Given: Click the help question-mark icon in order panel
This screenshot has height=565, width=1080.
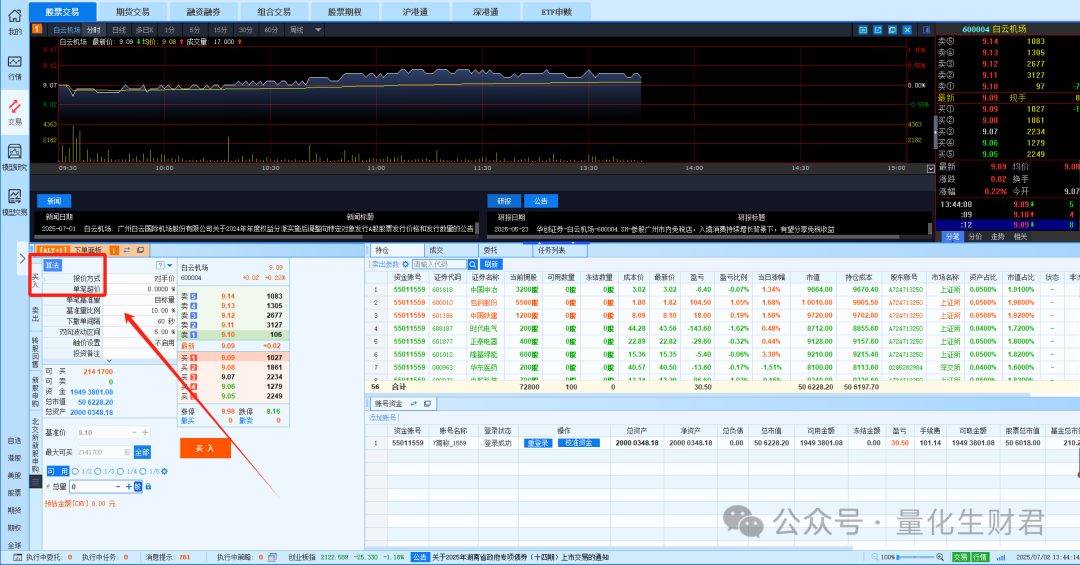Looking at the screenshot, I should click(x=160, y=265).
